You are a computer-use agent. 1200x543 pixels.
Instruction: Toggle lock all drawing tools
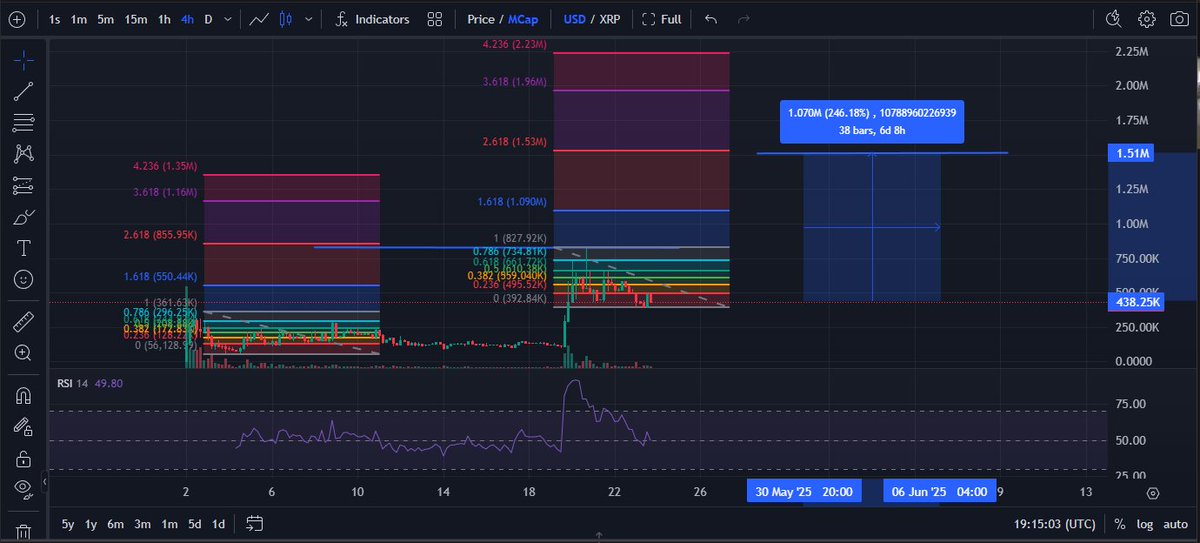tap(25, 458)
